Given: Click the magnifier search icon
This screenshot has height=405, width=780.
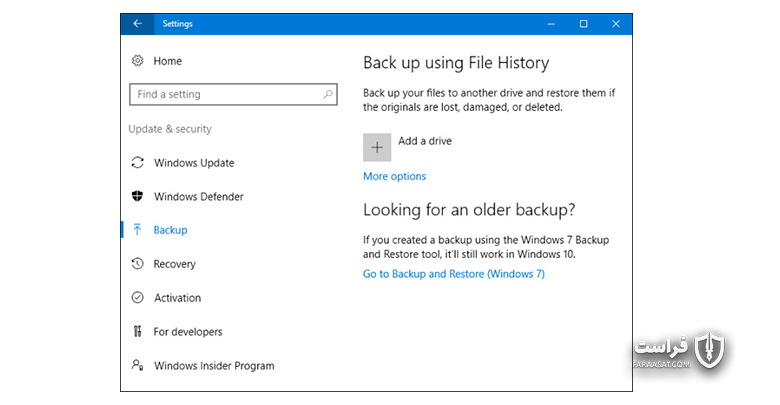Looking at the screenshot, I should 327,94.
